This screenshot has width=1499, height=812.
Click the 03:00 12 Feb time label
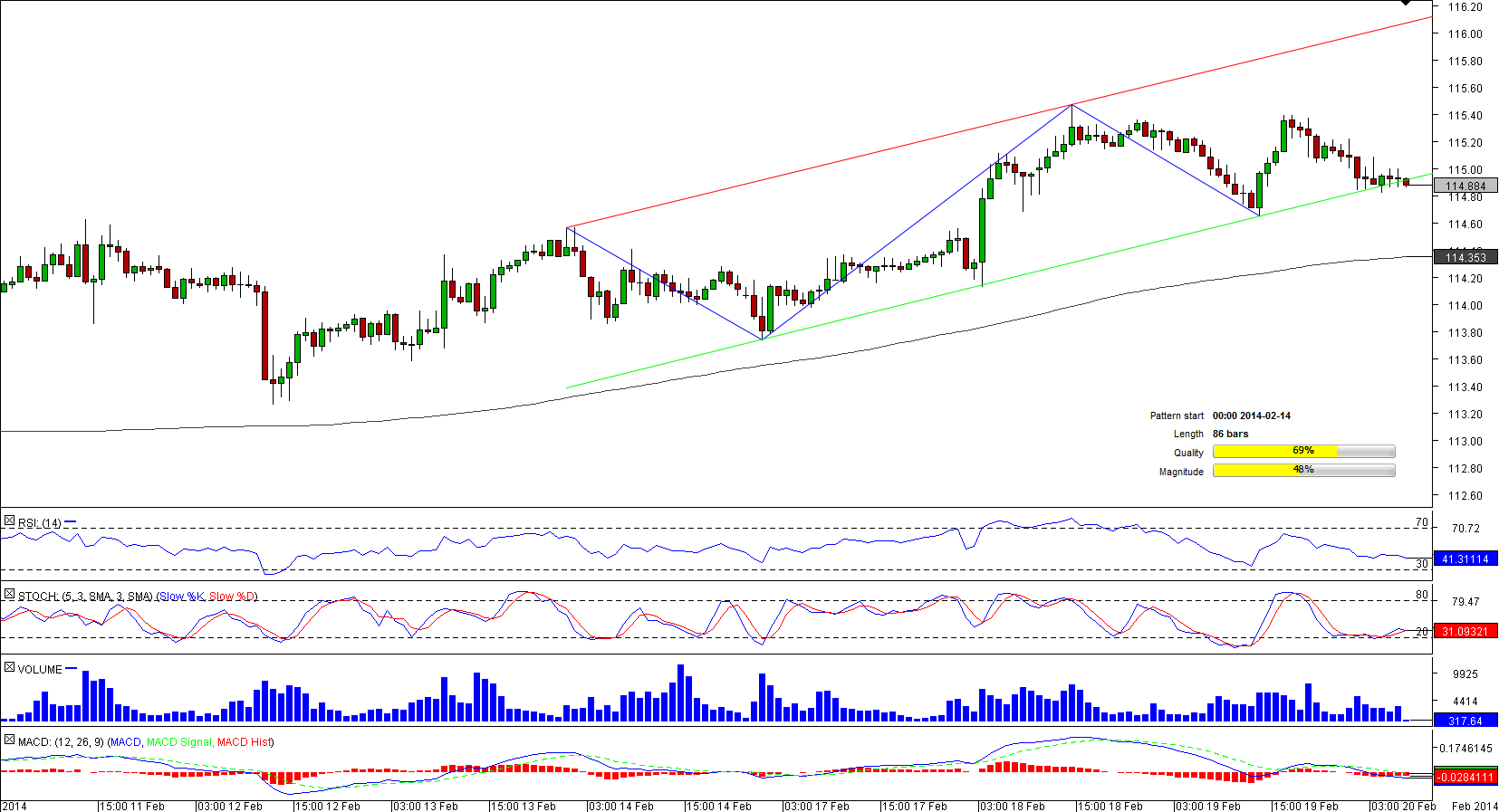[x=230, y=807]
